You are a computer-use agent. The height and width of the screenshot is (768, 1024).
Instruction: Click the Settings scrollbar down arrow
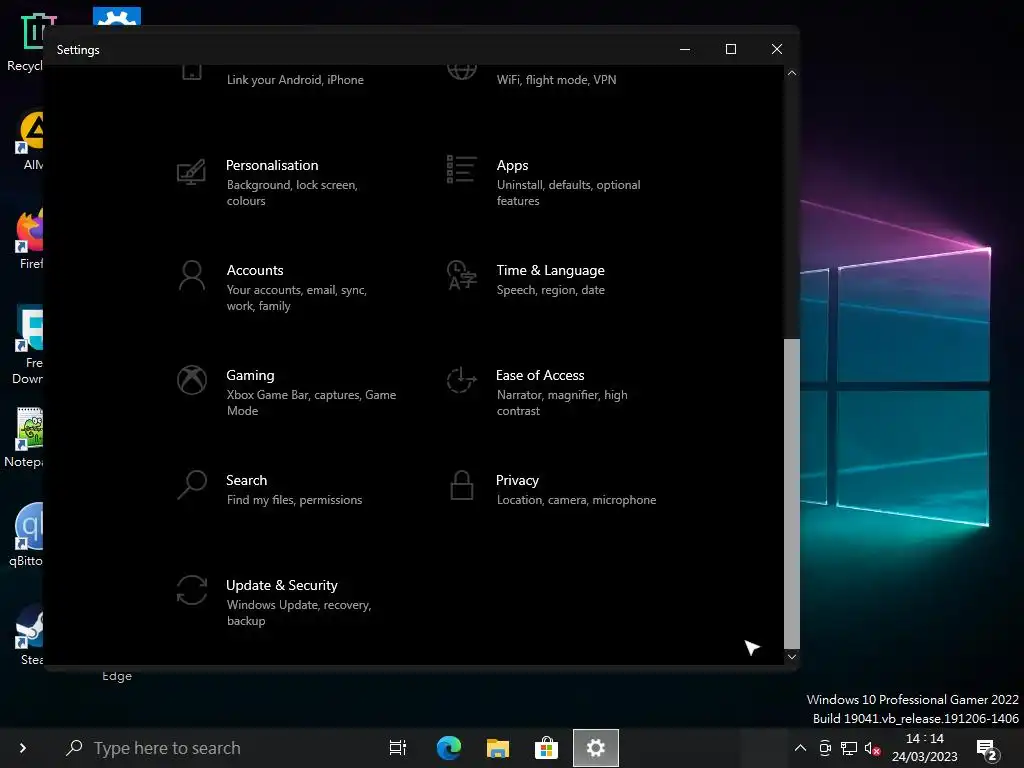tap(792, 657)
